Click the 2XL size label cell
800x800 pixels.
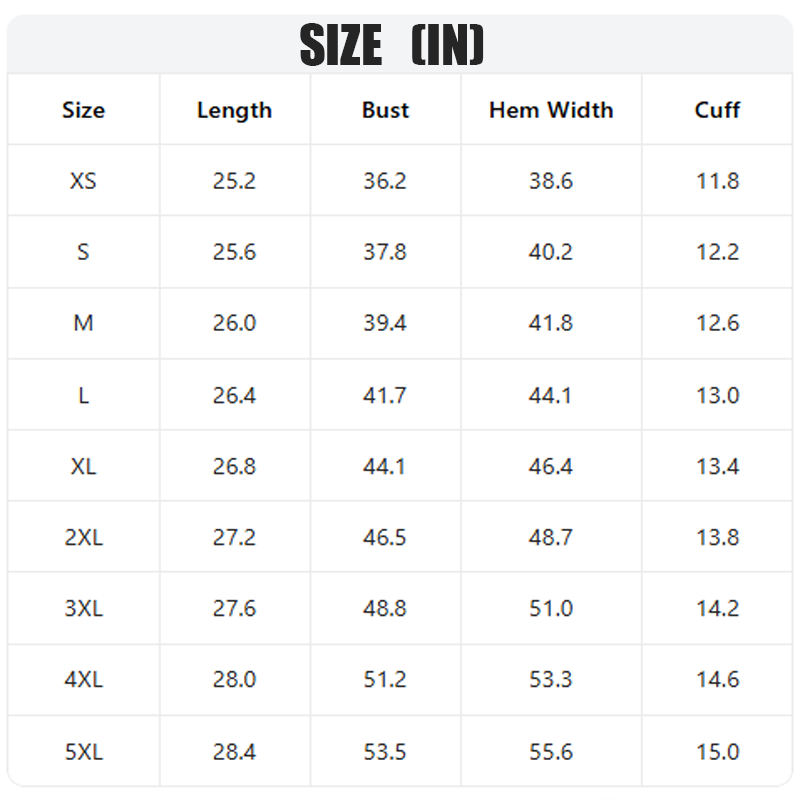84,537
